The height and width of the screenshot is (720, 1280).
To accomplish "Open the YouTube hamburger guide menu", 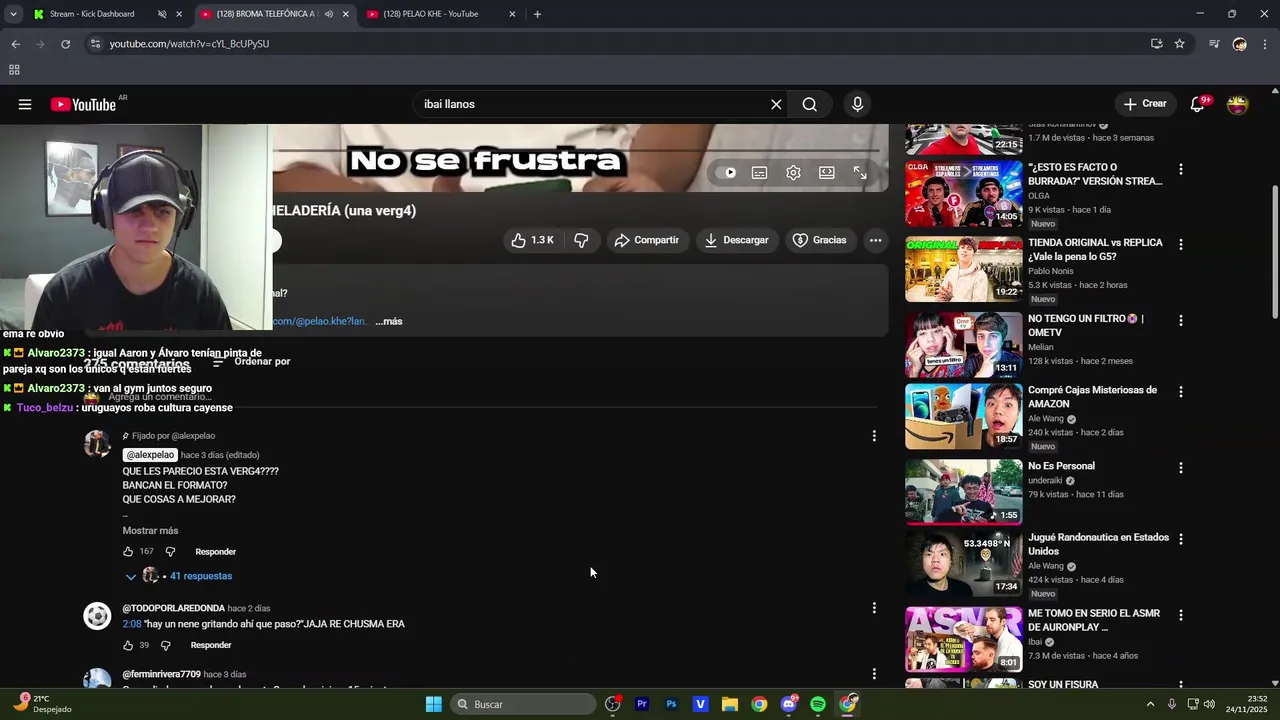I will (25, 104).
